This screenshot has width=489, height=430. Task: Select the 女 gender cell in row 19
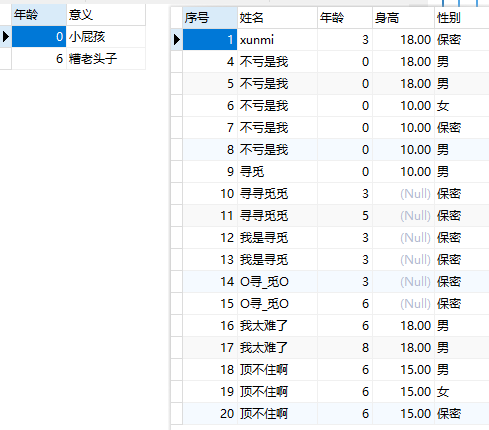tap(462, 392)
